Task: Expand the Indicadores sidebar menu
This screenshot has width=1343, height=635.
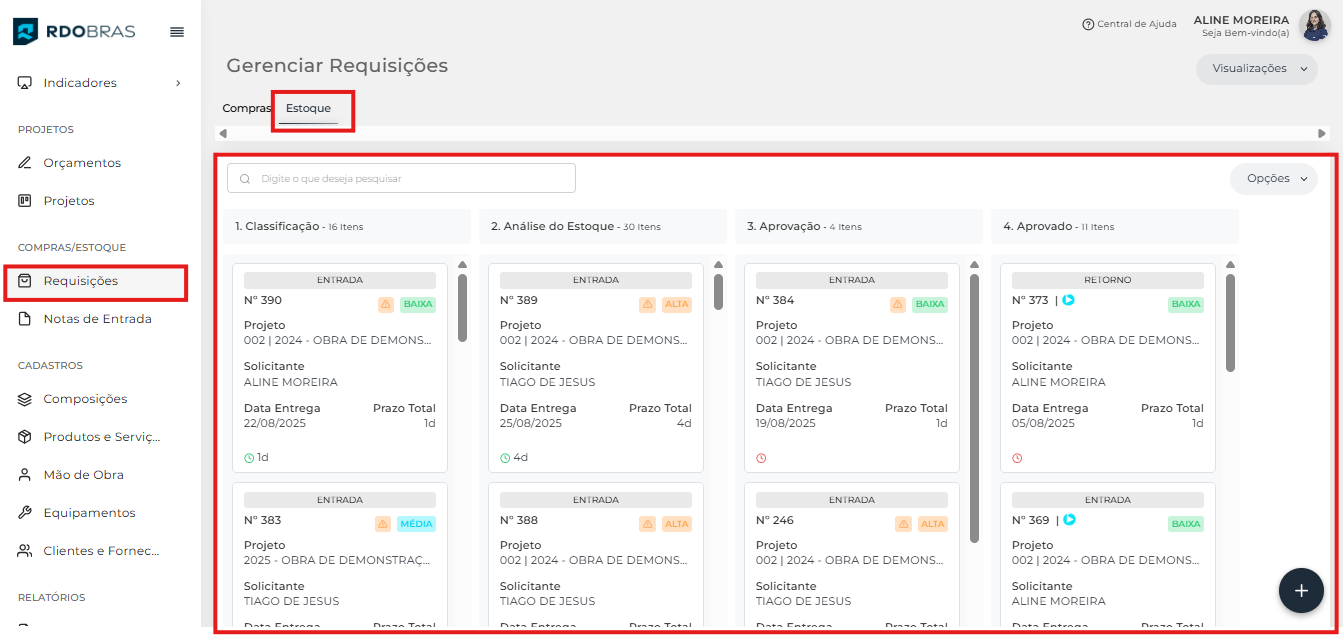Action: [100, 83]
